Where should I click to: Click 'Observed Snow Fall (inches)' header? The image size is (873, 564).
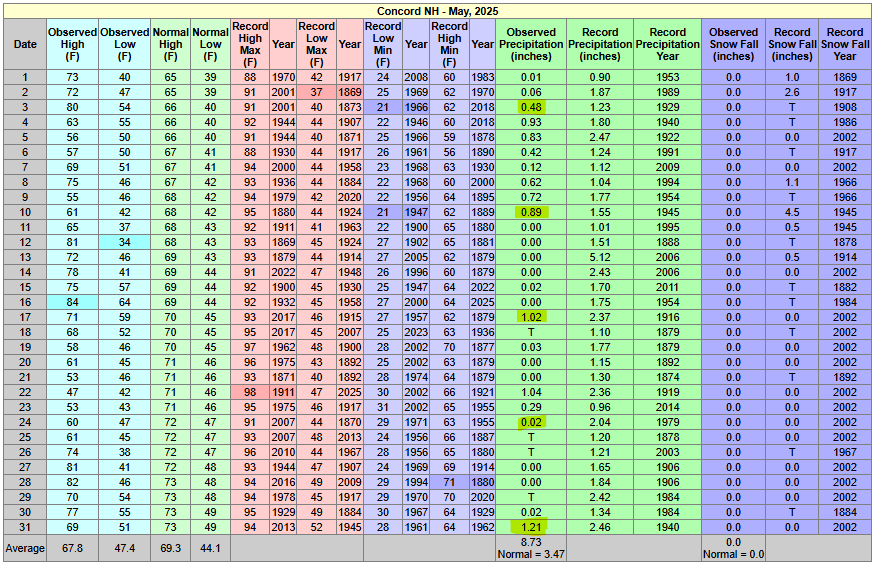coord(734,44)
